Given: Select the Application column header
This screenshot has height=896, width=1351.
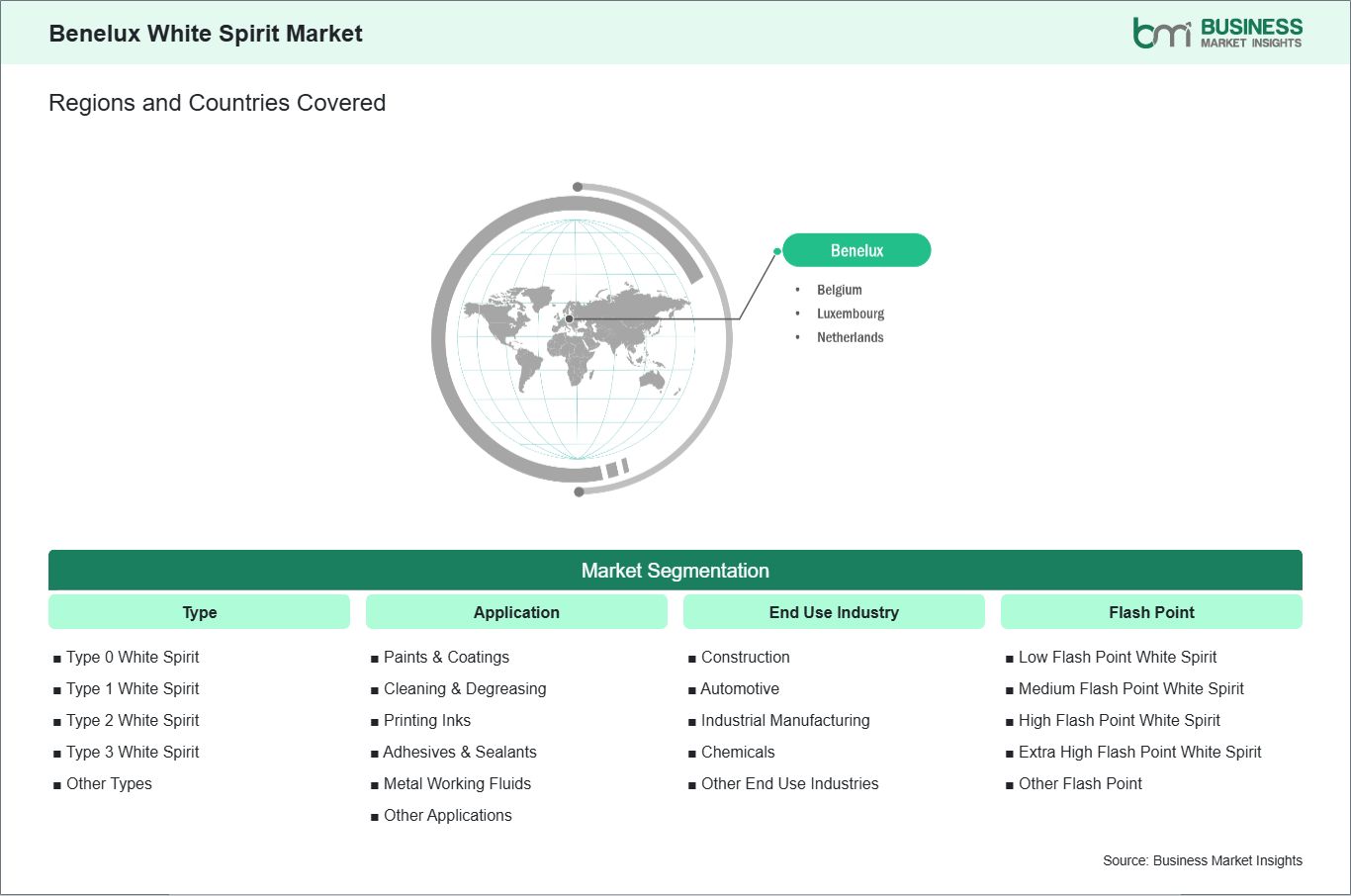Looking at the screenshot, I should 516,612.
